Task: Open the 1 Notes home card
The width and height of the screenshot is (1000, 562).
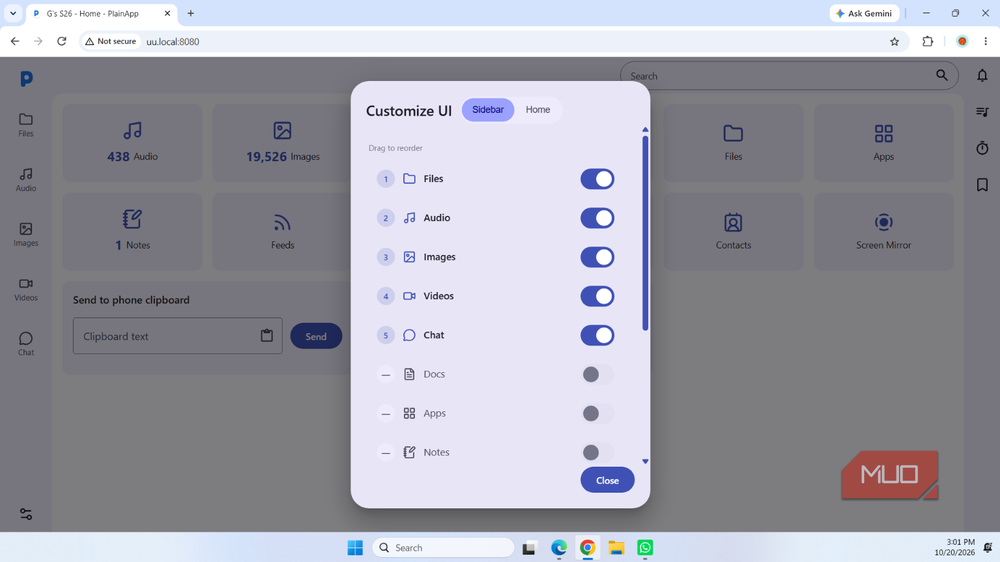Action: point(132,232)
